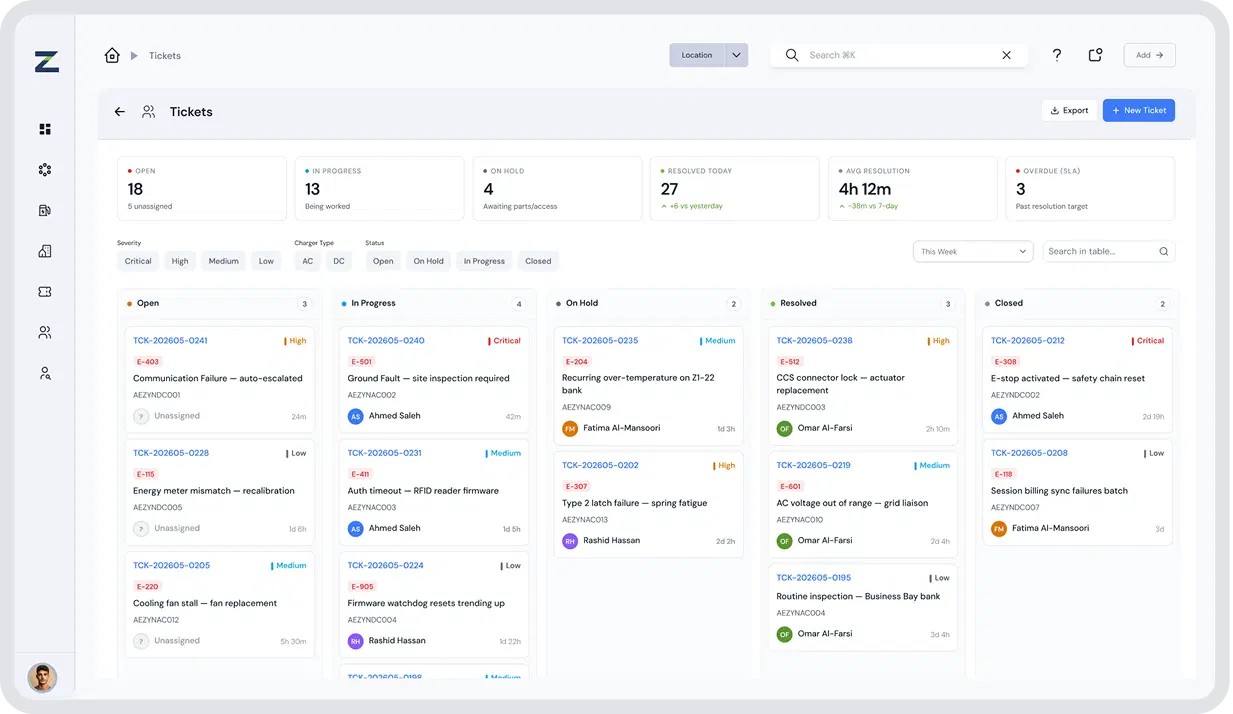Viewport: 1233px width, 714px height.
Task: Toggle the Critical severity filter chip
Action: click(x=138, y=261)
